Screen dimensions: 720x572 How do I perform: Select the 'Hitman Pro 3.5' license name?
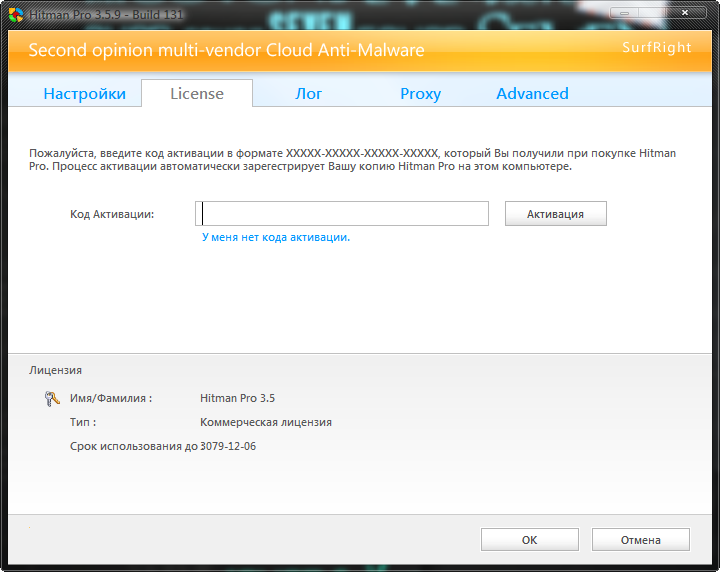tap(237, 398)
